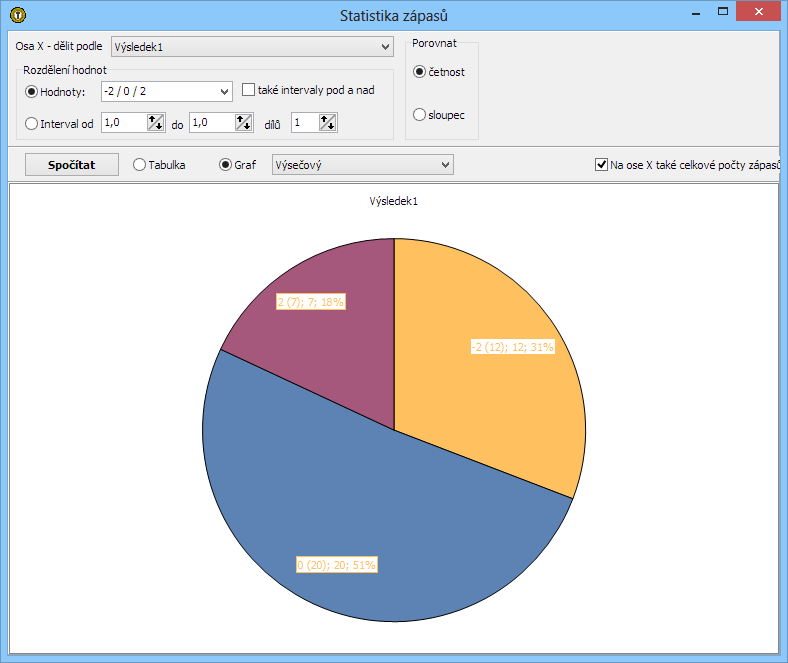Select the četnost radio button
Screen dimensions: 788x663
(419, 72)
